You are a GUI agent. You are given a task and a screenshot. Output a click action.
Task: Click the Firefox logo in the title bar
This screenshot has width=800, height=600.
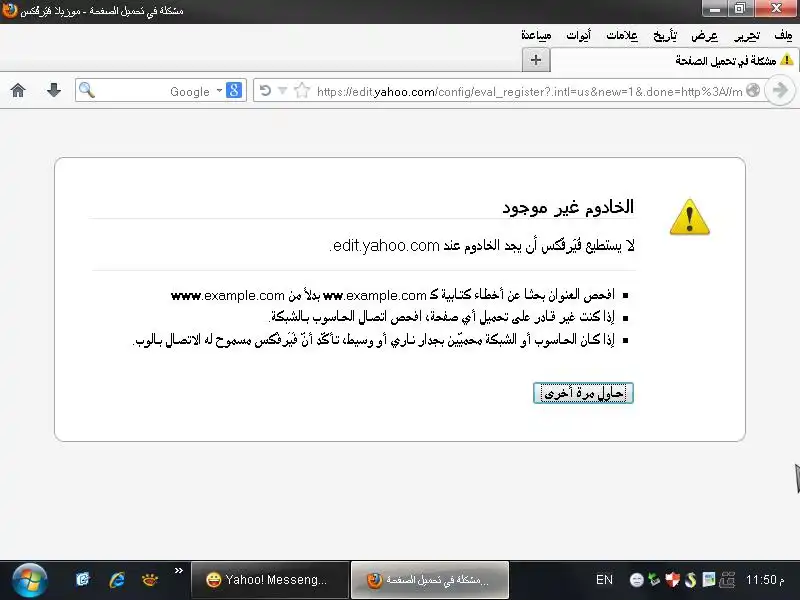(9, 10)
